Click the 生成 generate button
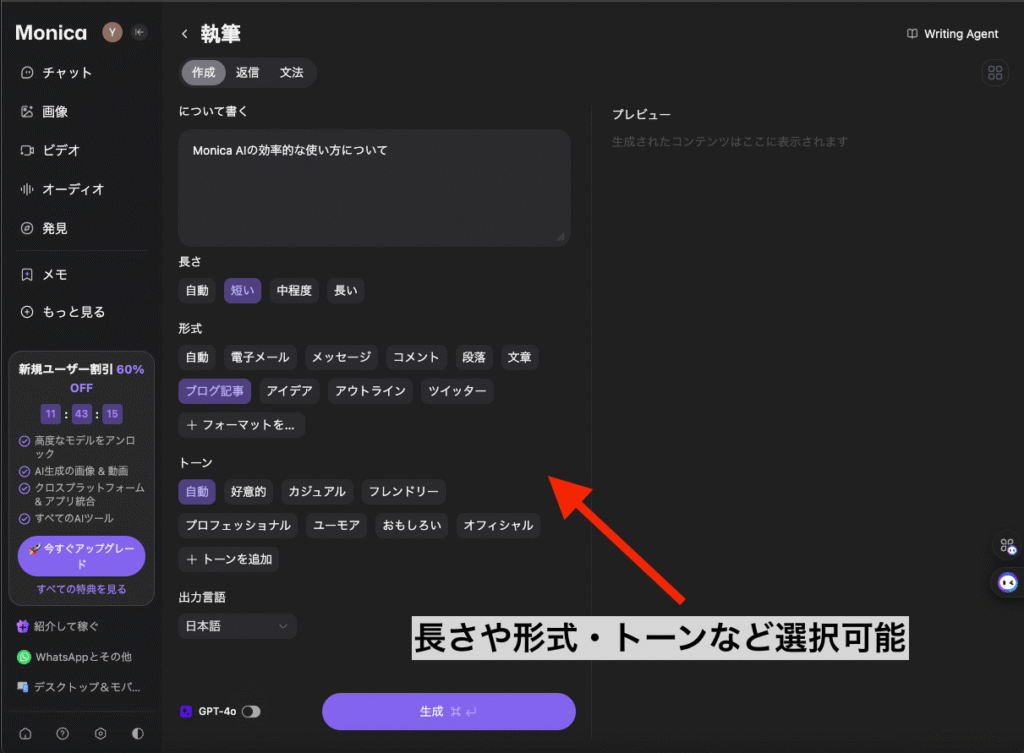Screen dimensions: 1024x753 [x=449, y=712]
